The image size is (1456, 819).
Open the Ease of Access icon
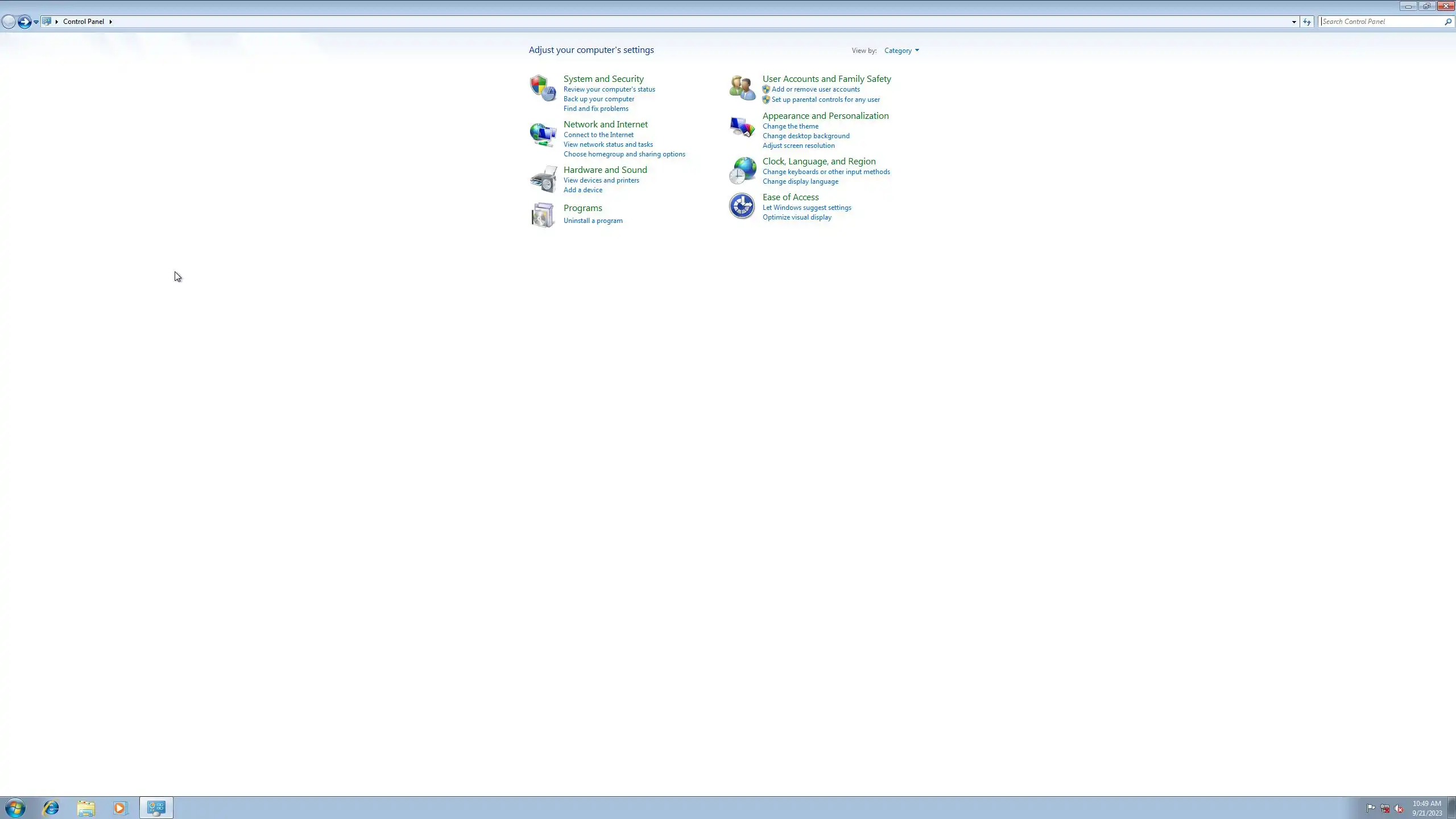point(742,206)
